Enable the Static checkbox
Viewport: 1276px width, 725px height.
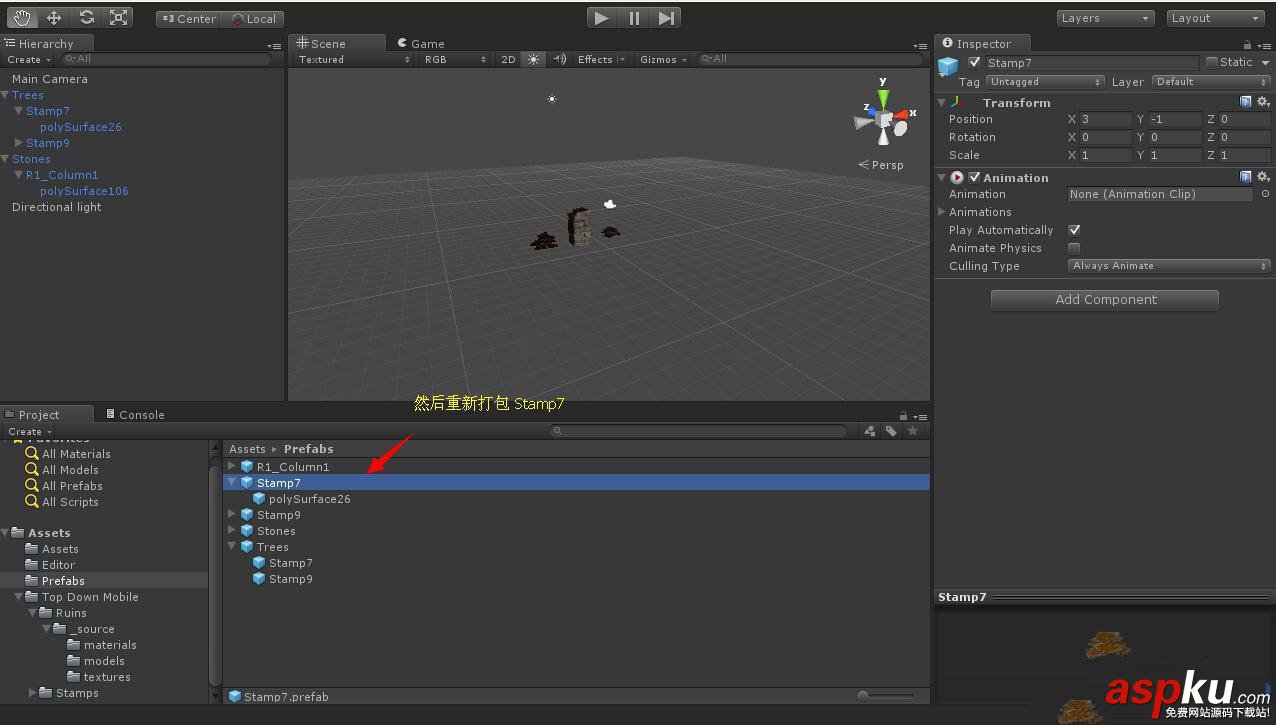[1212, 62]
